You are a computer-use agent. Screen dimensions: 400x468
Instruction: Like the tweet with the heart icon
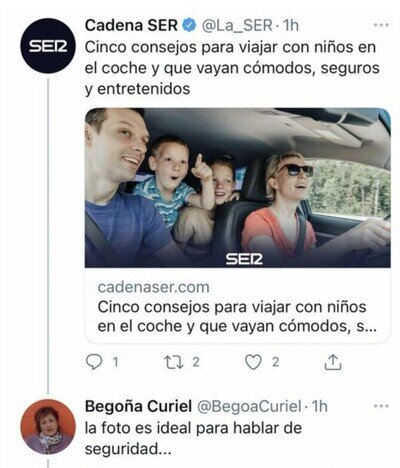pos(254,362)
